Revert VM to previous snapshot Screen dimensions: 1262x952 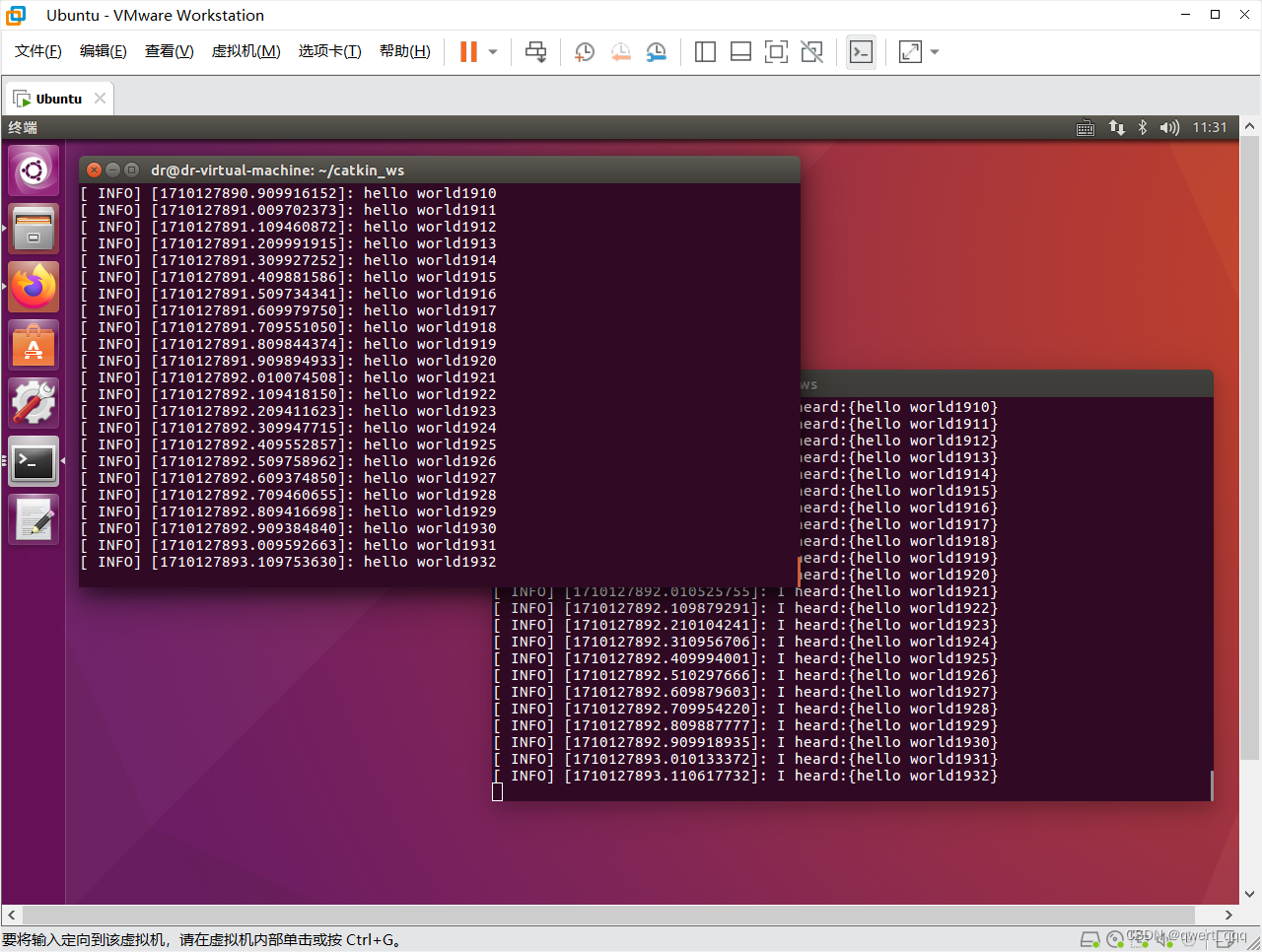tap(620, 52)
